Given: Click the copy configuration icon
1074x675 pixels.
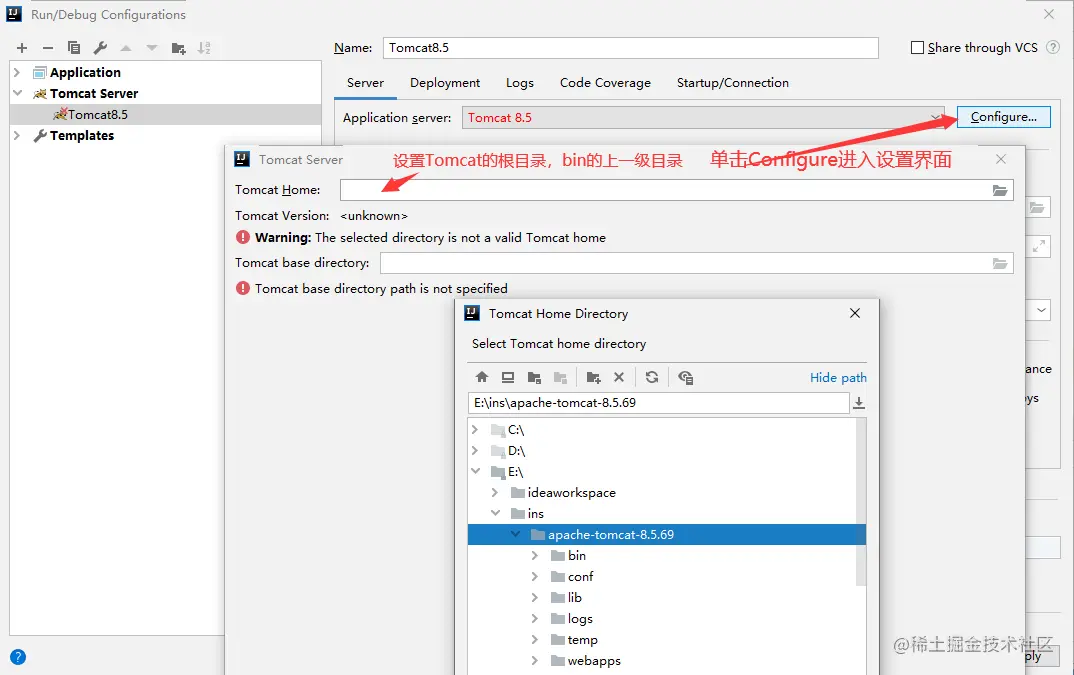Looking at the screenshot, I should pos(74,48).
